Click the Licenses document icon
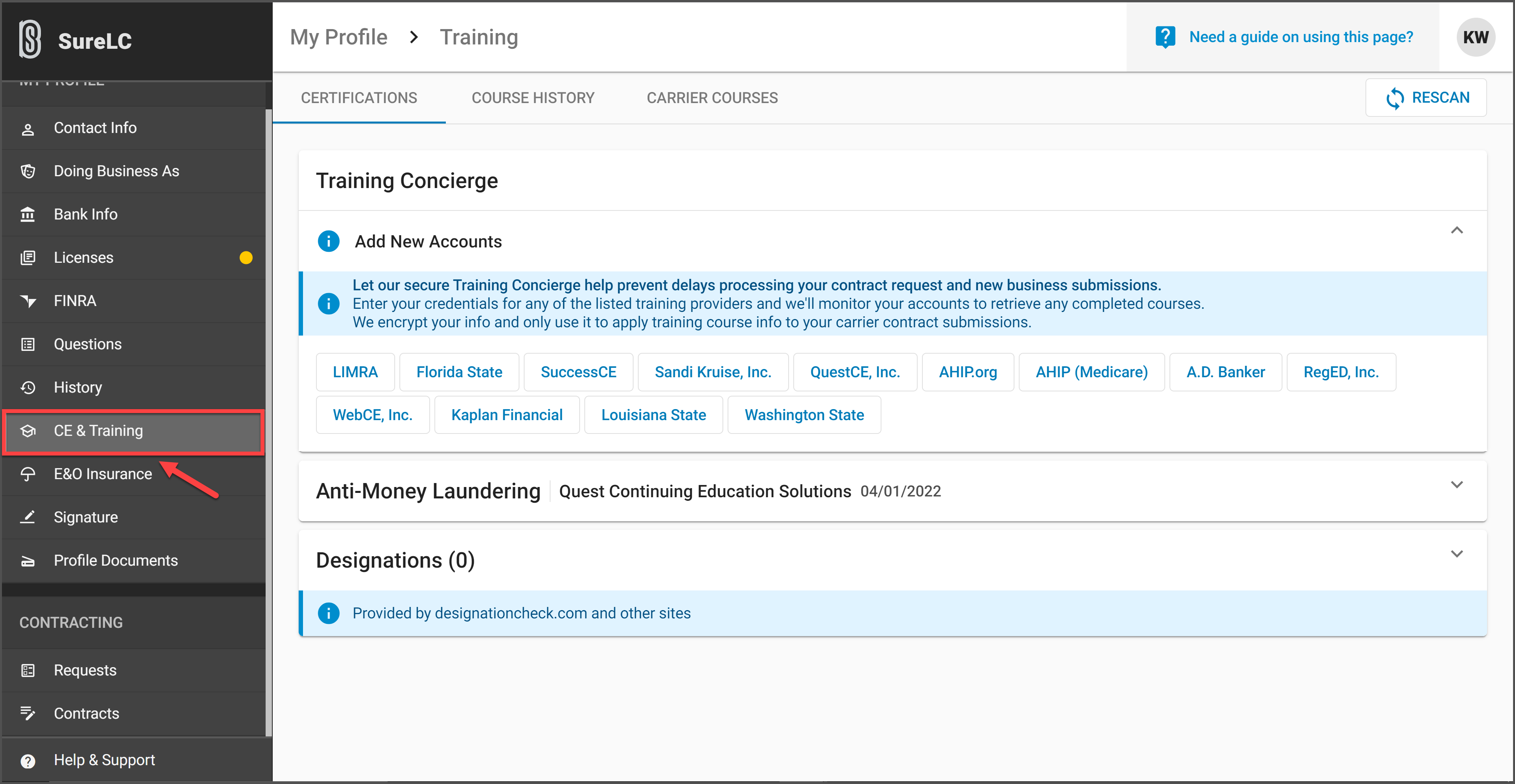 (28, 258)
